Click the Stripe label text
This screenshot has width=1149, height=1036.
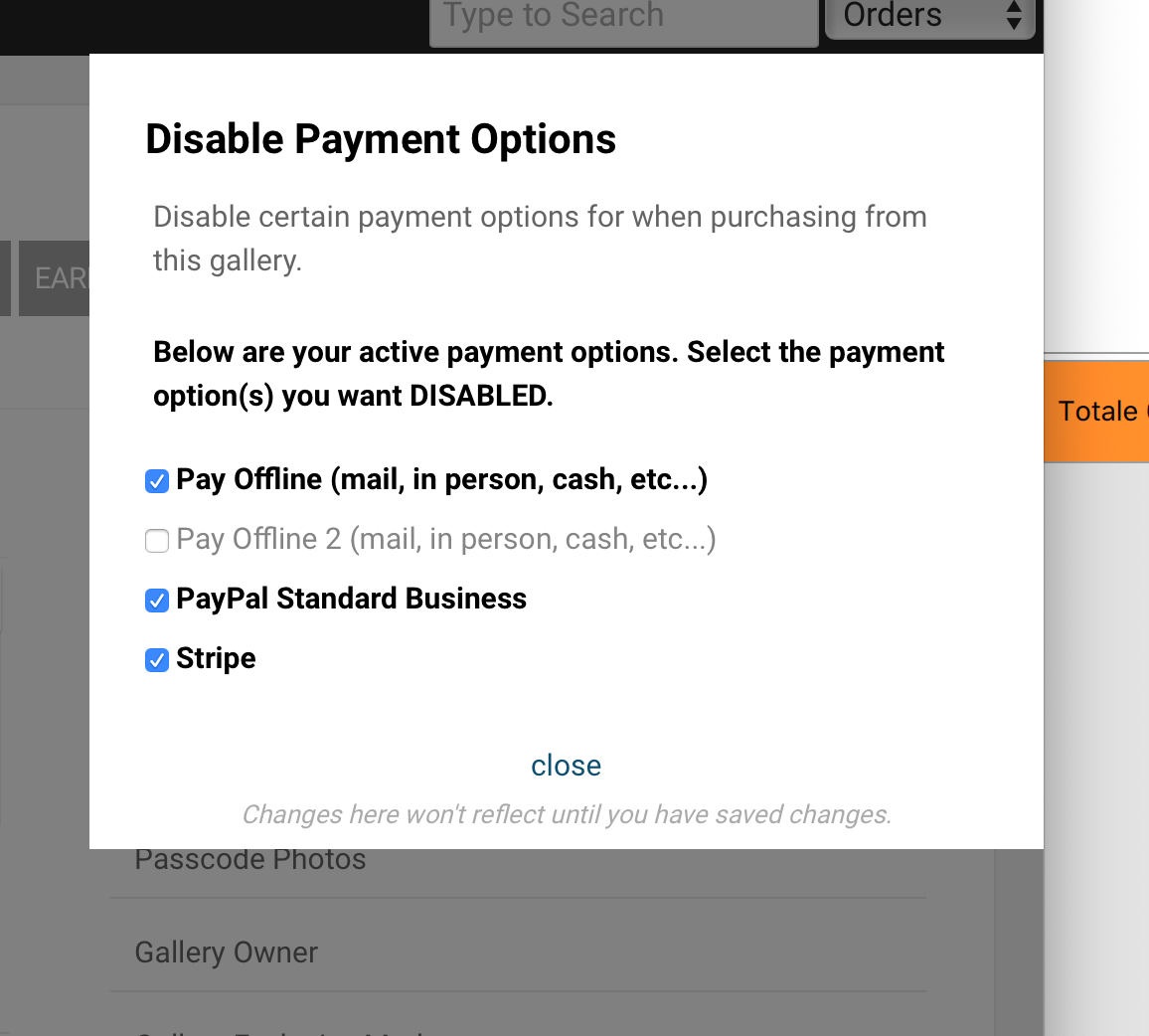coord(216,658)
